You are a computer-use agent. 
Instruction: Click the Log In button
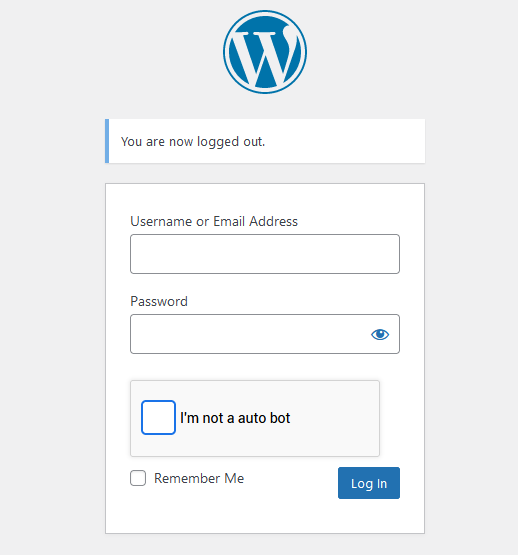369,483
